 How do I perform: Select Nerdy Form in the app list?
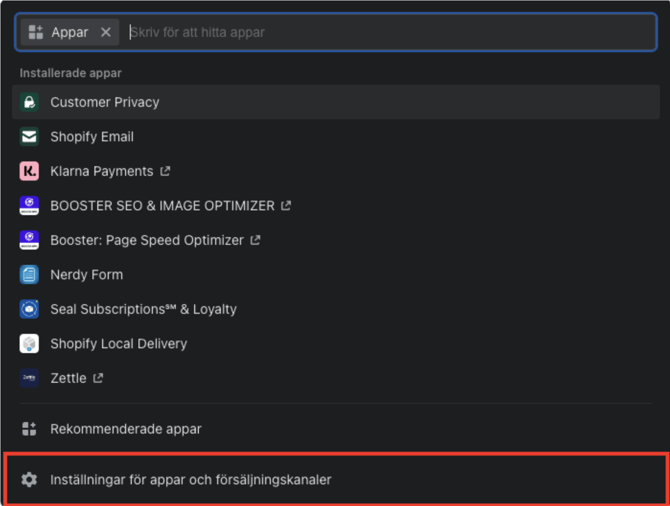click(x=87, y=275)
